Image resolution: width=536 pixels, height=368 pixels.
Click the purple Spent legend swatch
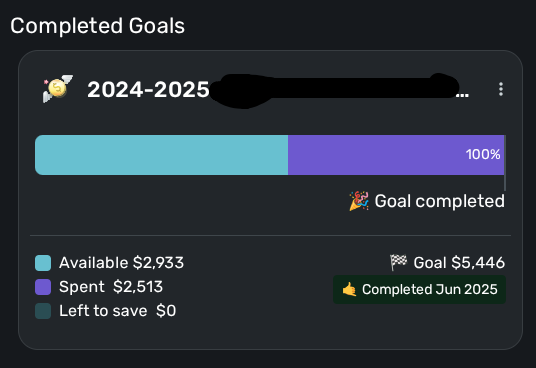pyautogui.click(x=43, y=287)
